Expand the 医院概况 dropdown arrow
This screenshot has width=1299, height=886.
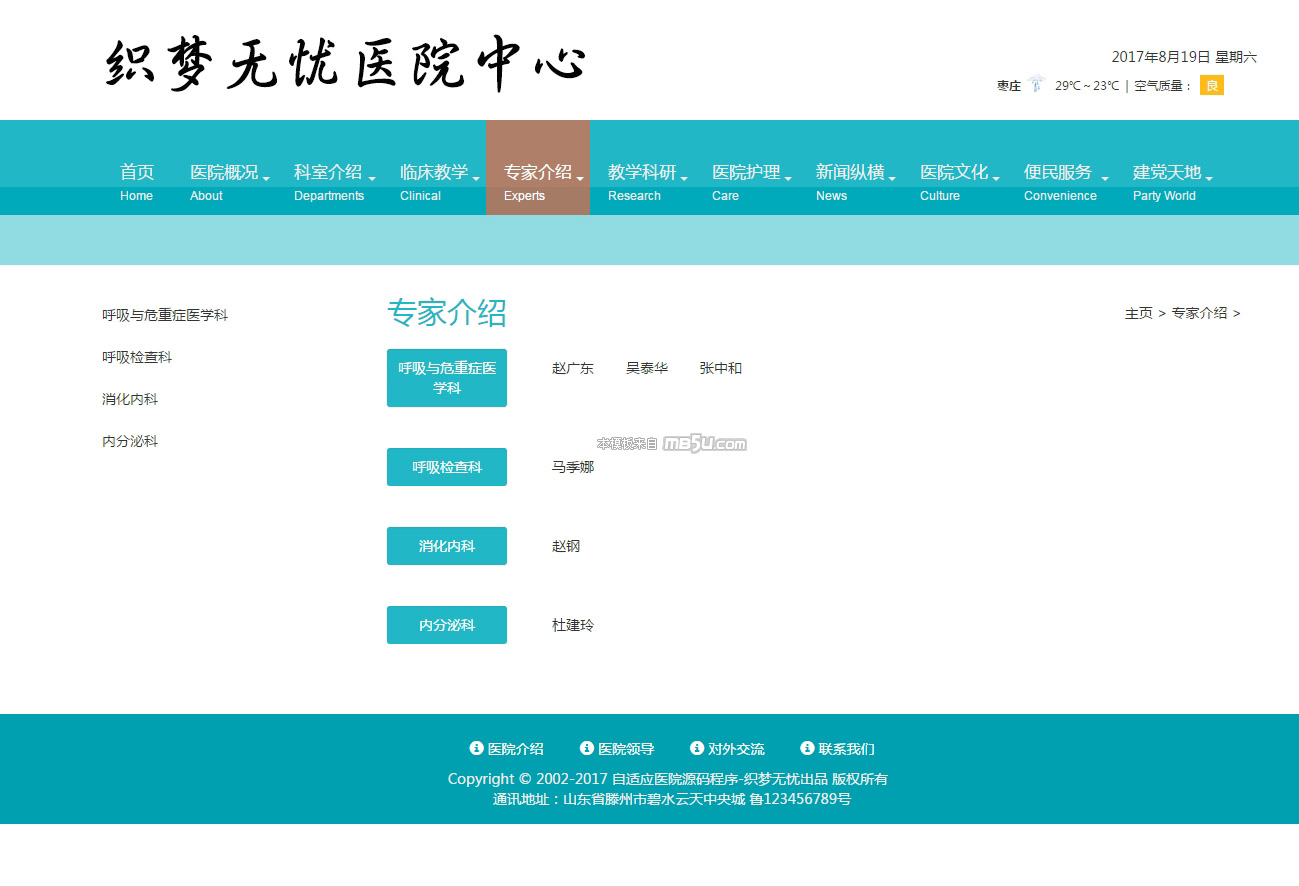point(267,179)
